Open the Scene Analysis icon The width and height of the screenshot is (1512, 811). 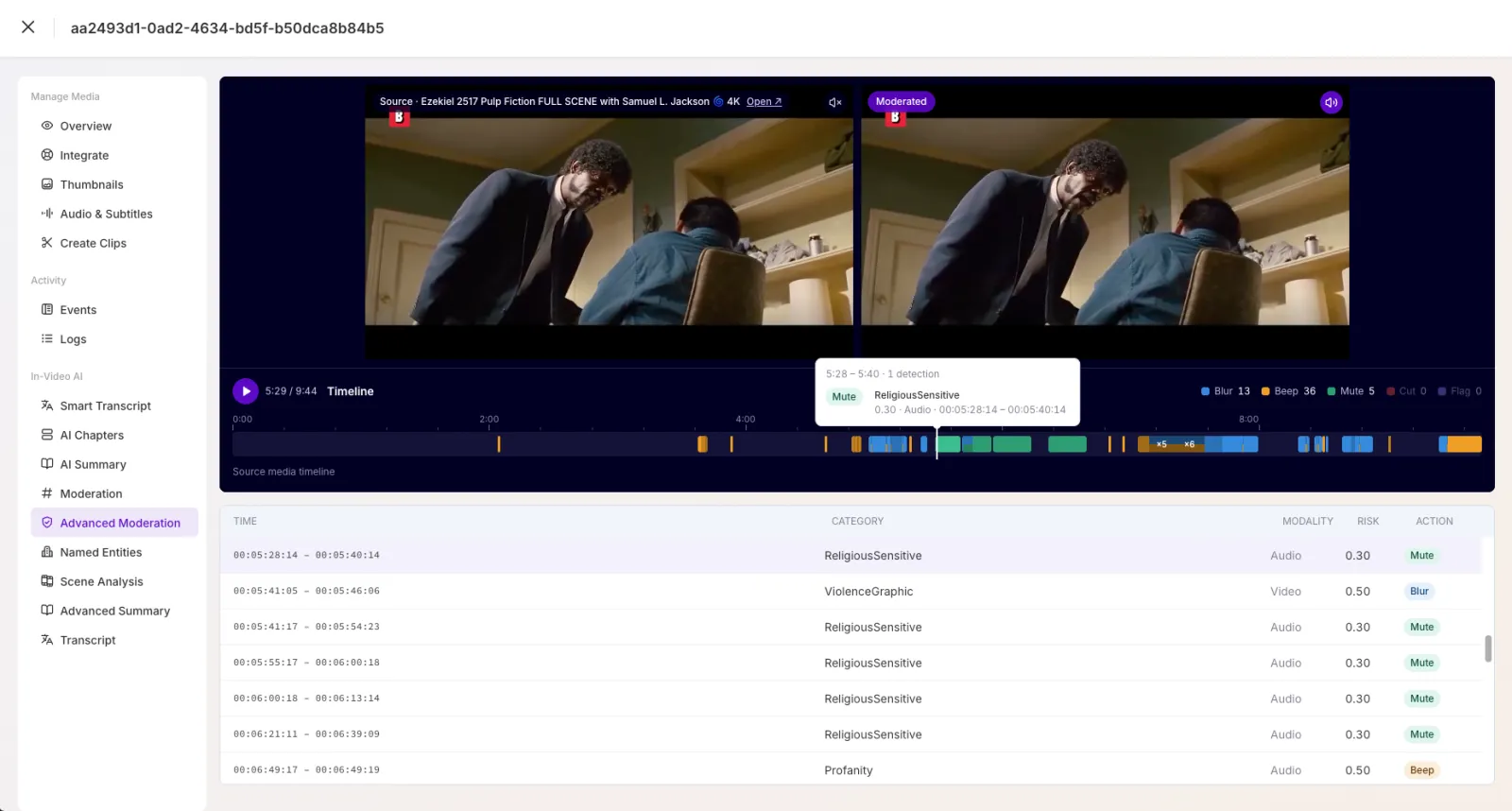click(47, 581)
